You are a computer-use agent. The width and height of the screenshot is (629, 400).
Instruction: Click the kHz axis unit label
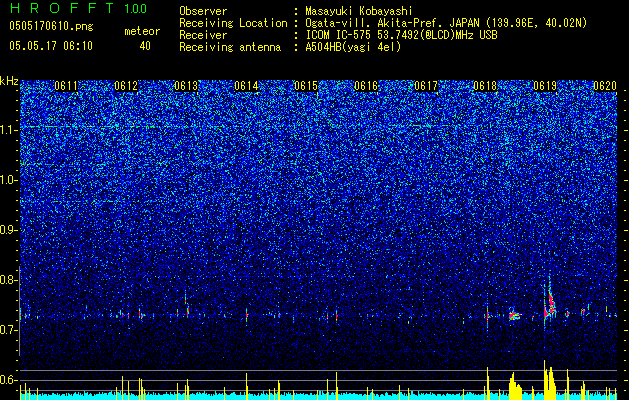coord(9,81)
